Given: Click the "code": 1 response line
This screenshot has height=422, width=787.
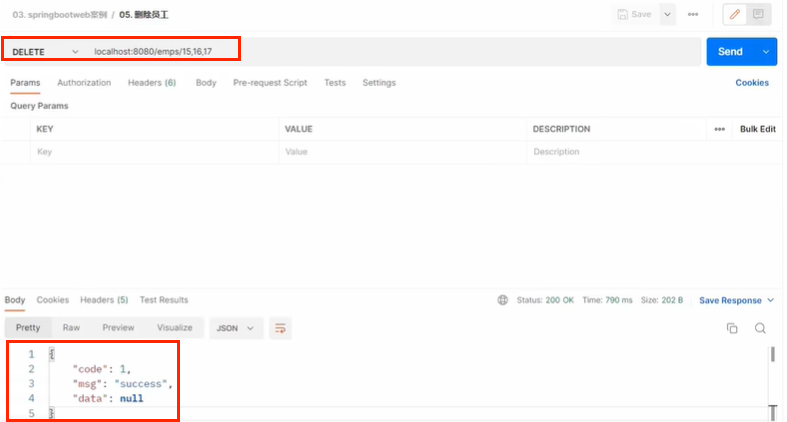Looking at the screenshot, I should 102,369.
